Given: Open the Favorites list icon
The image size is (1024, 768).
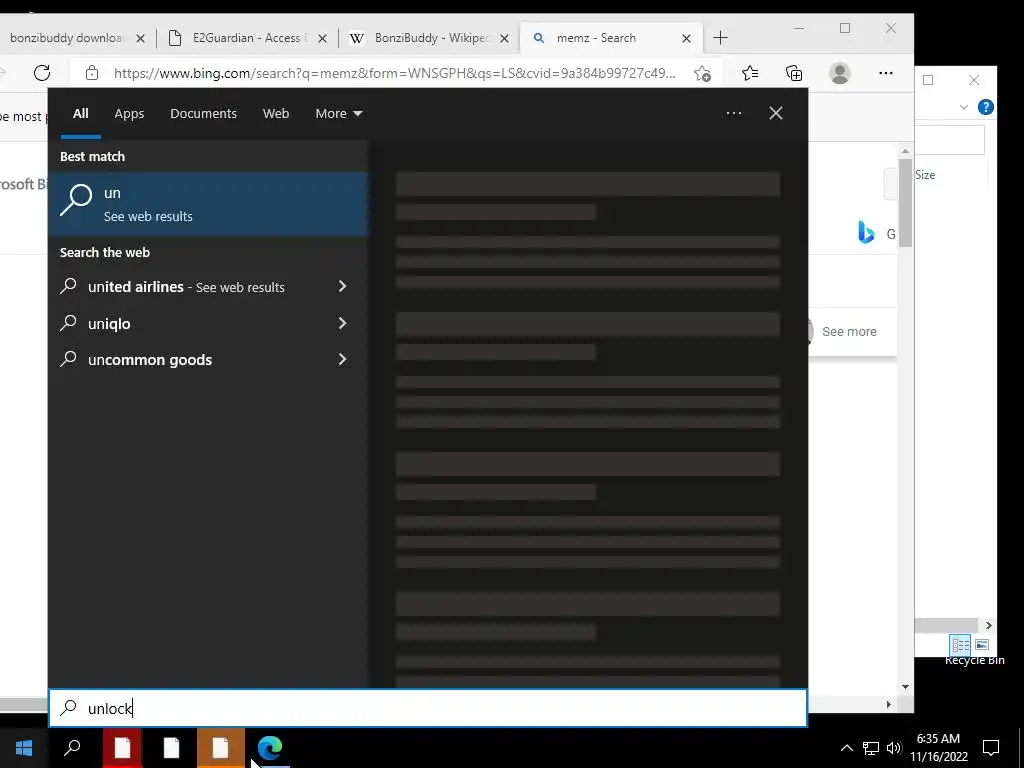Looking at the screenshot, I should point(750,73).
